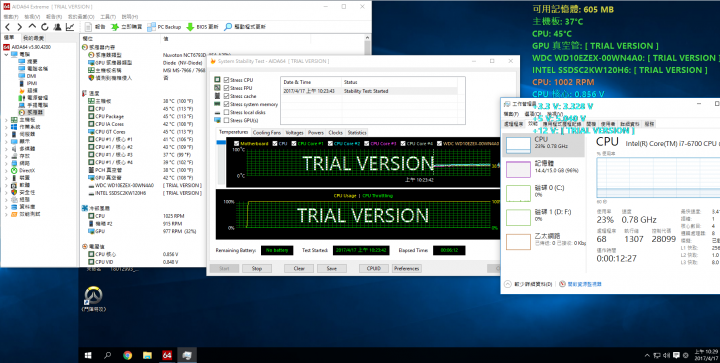
Task: Open Preferences in stability test window
Action: [x=406, y=268]
